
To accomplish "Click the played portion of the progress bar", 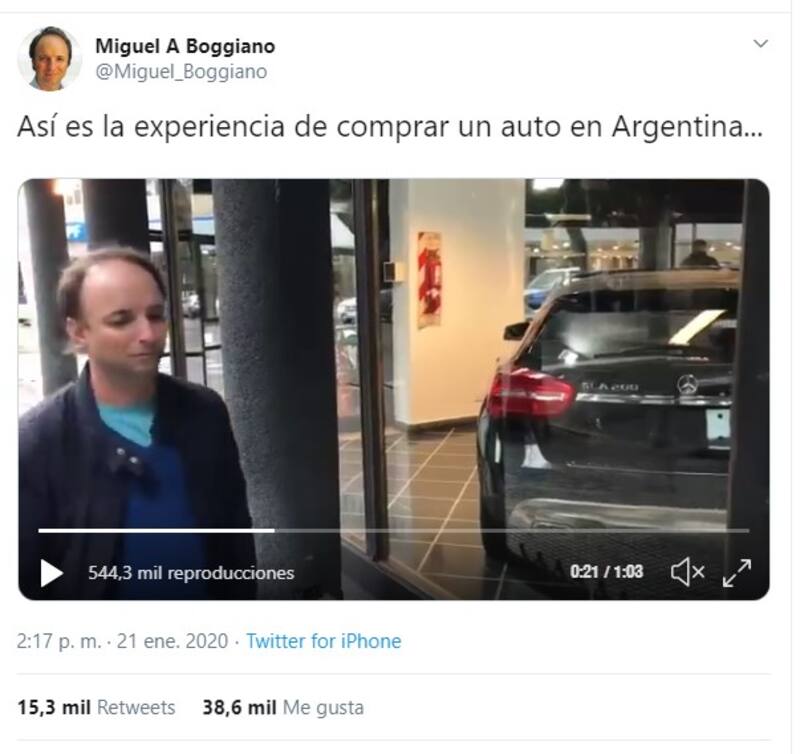I will tap(156, 531).
